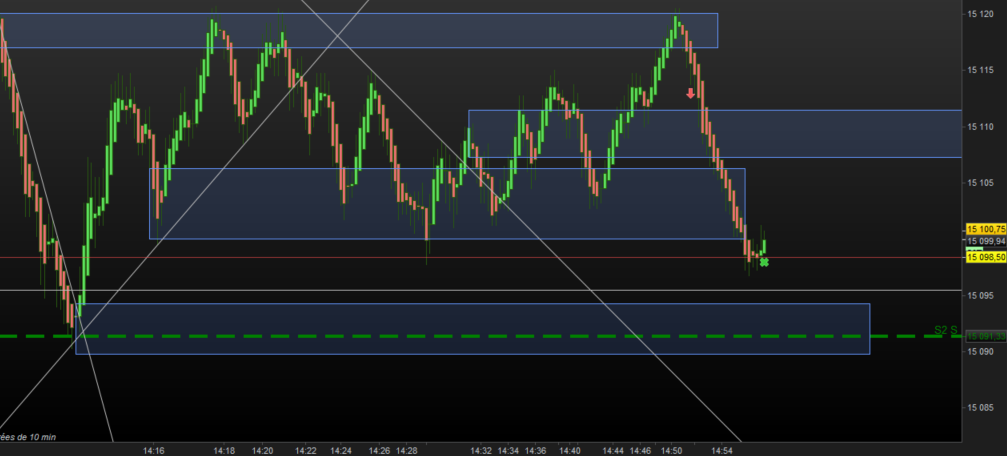1007x456 pixels.
Task: Click the 14:46 time axis label
Action: point(641,451)
